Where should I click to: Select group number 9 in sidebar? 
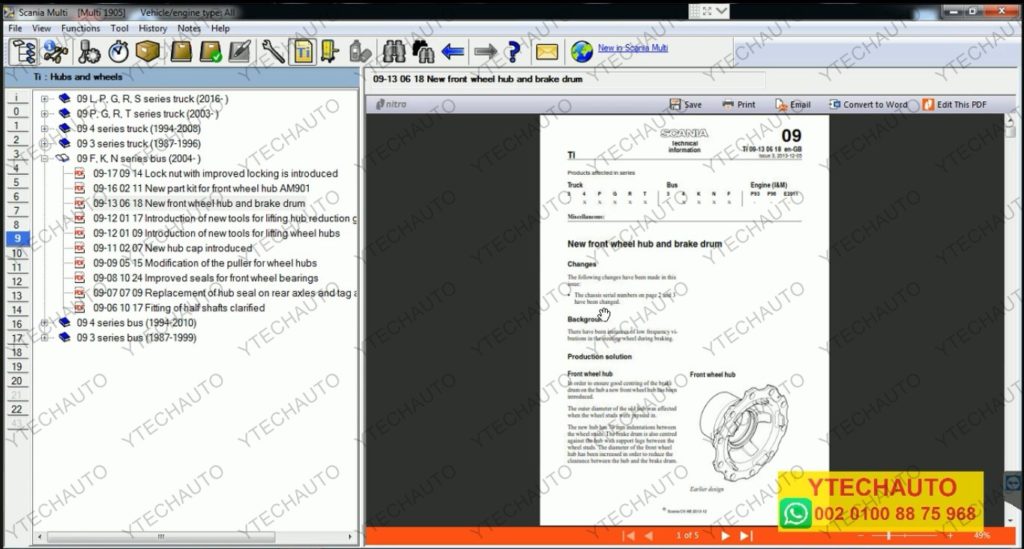coord(18,239)
